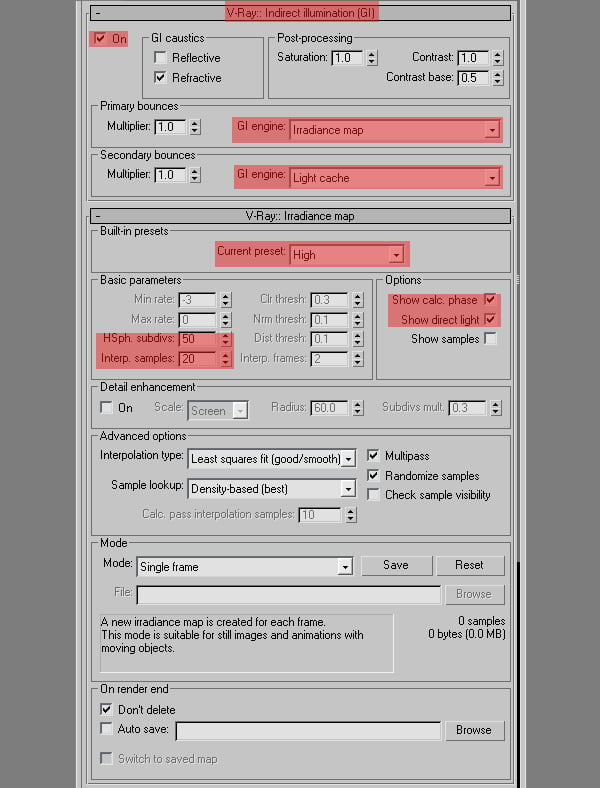Toggle the Don't delete checkbox
The width and height of the screenshot is (600, 788).
pos(106,710)
